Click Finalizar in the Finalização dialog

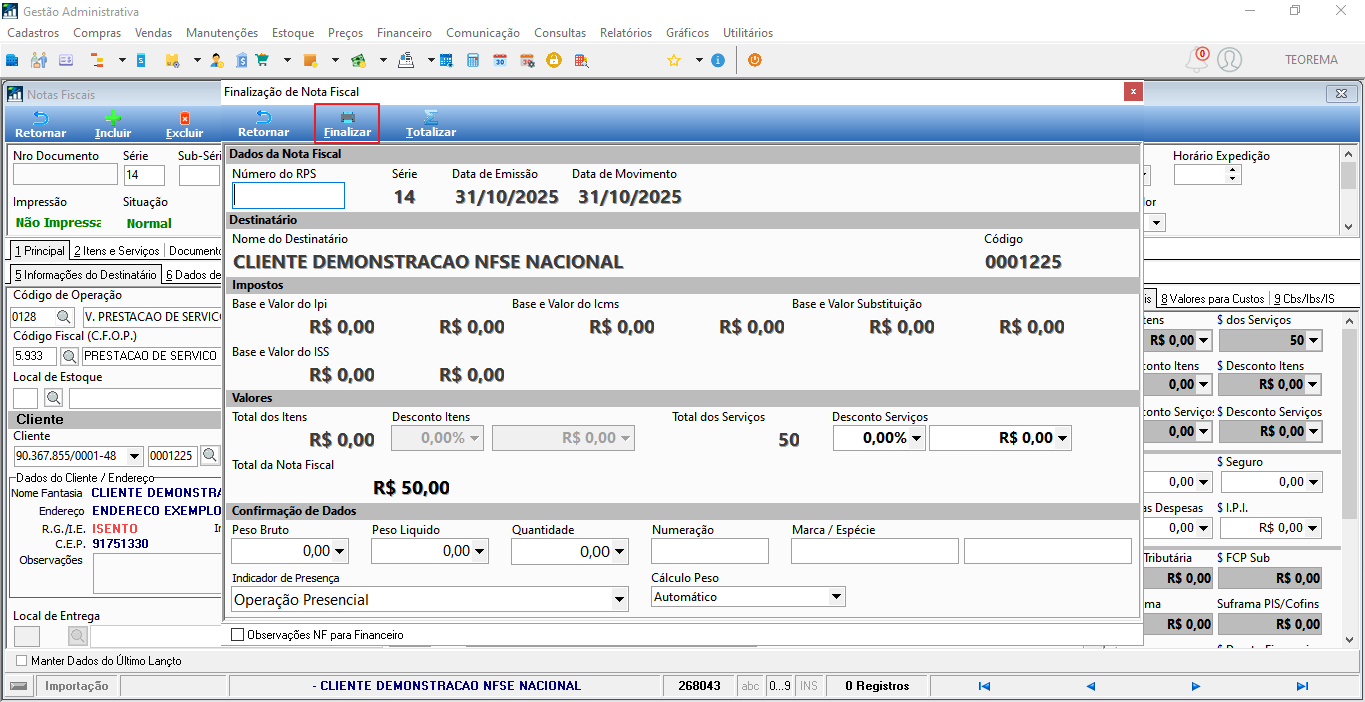(347, 124)
